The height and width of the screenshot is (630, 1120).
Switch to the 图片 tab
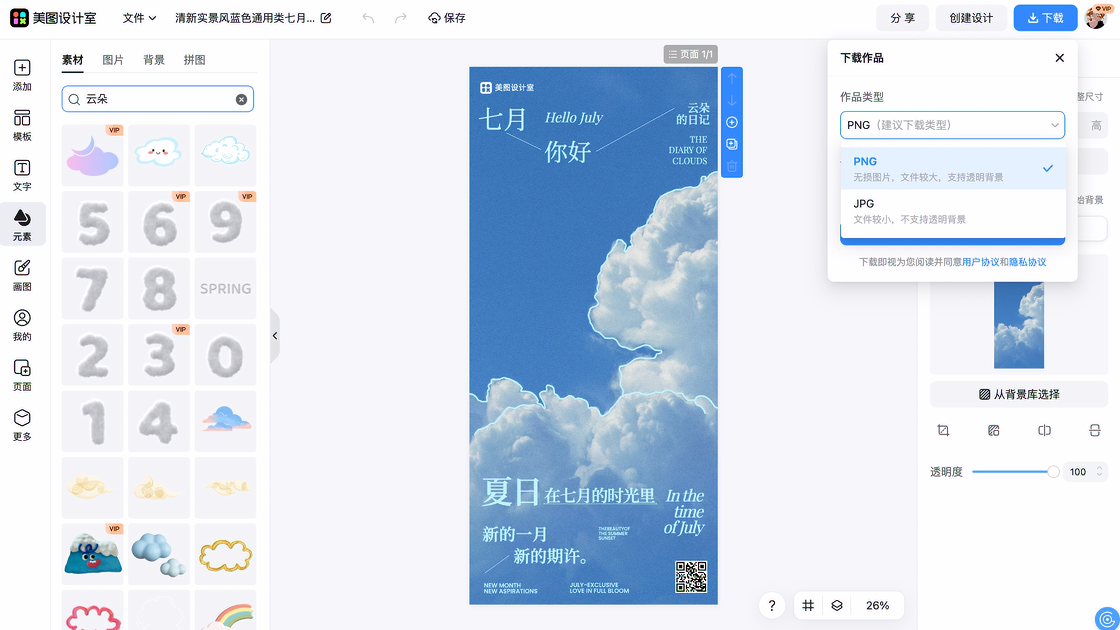[x=113, y=60]
